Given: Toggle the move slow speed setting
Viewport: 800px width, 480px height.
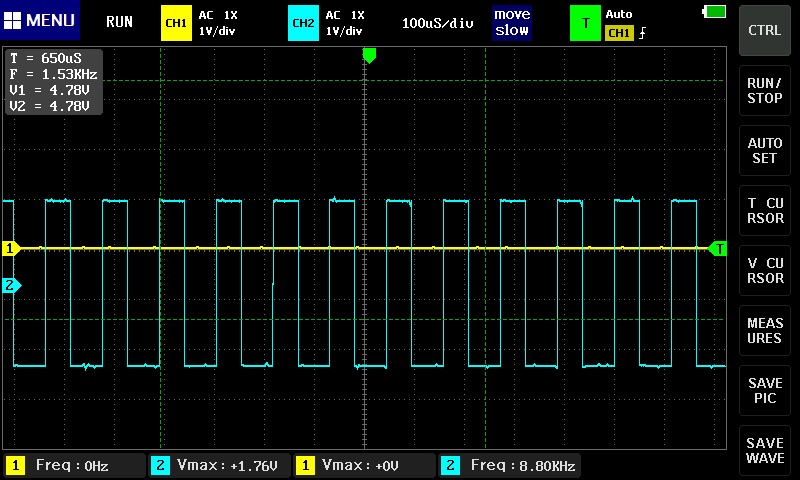Looking at the screenshot, I should pos(511,22).
